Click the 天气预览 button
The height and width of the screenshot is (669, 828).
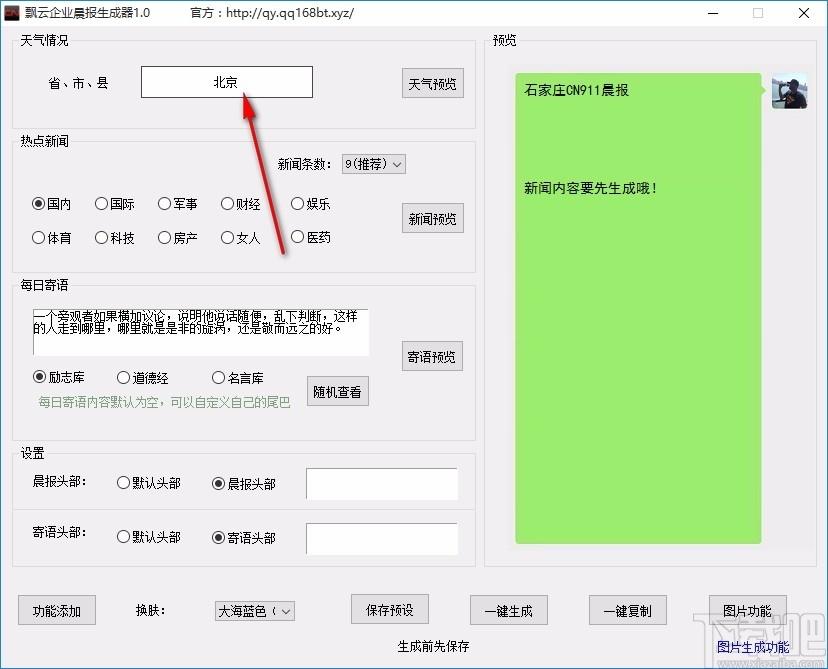(432, 83)
